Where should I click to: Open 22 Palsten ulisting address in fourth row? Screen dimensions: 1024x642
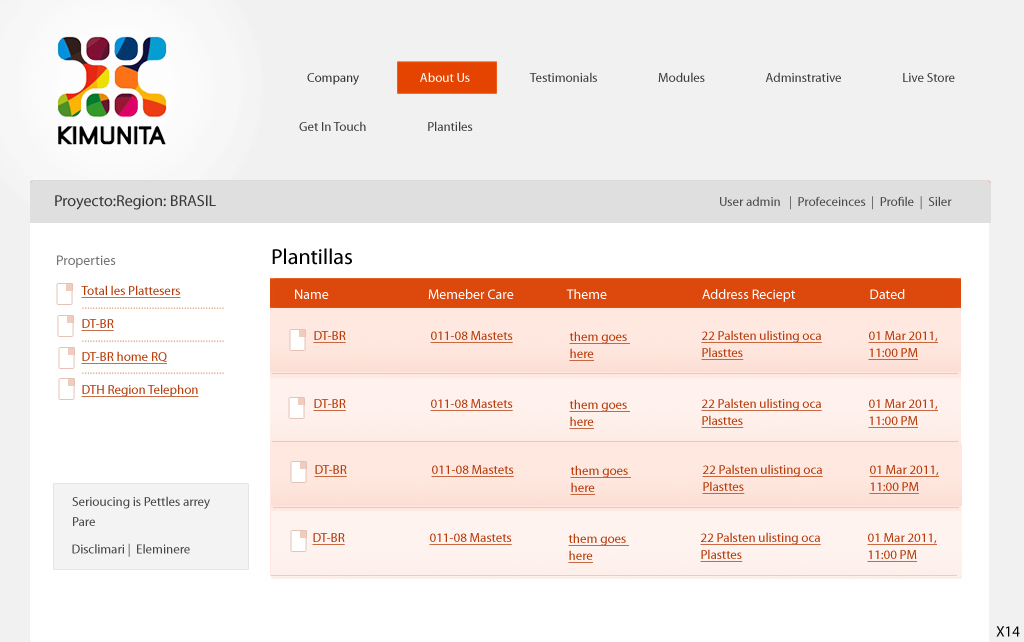(761, 546)
